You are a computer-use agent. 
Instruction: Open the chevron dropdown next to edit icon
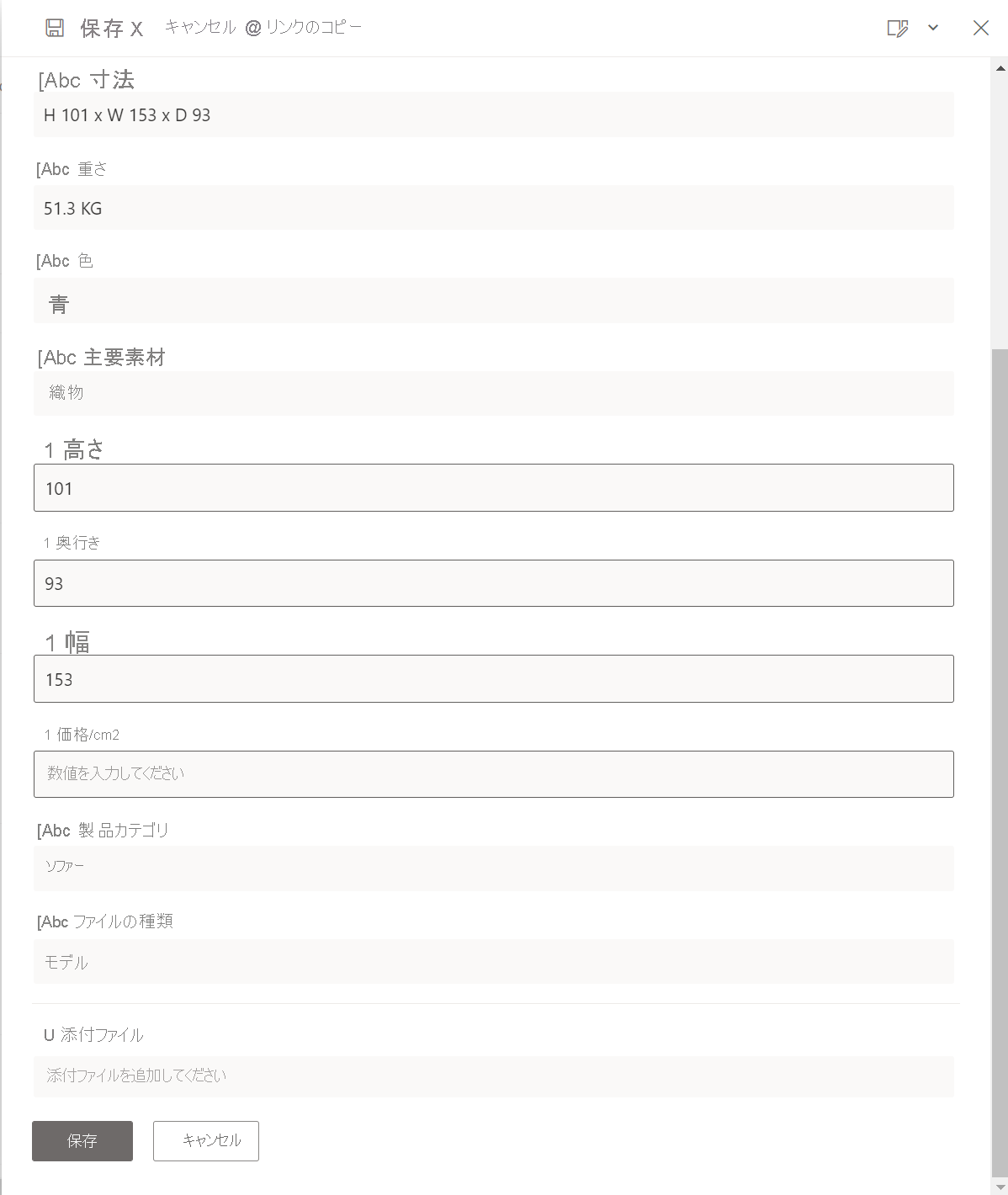click(932, 28)
